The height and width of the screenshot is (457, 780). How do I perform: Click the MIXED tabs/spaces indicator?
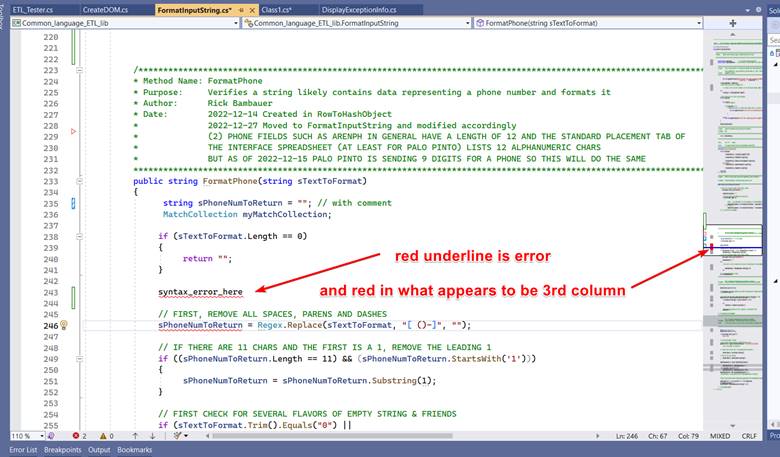720,436
